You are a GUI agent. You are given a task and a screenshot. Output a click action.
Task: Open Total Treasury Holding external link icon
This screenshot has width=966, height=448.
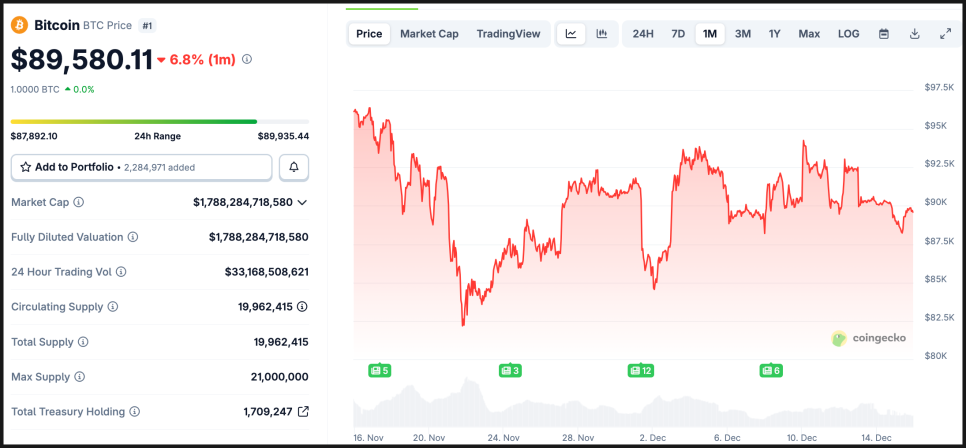point(303,411)
